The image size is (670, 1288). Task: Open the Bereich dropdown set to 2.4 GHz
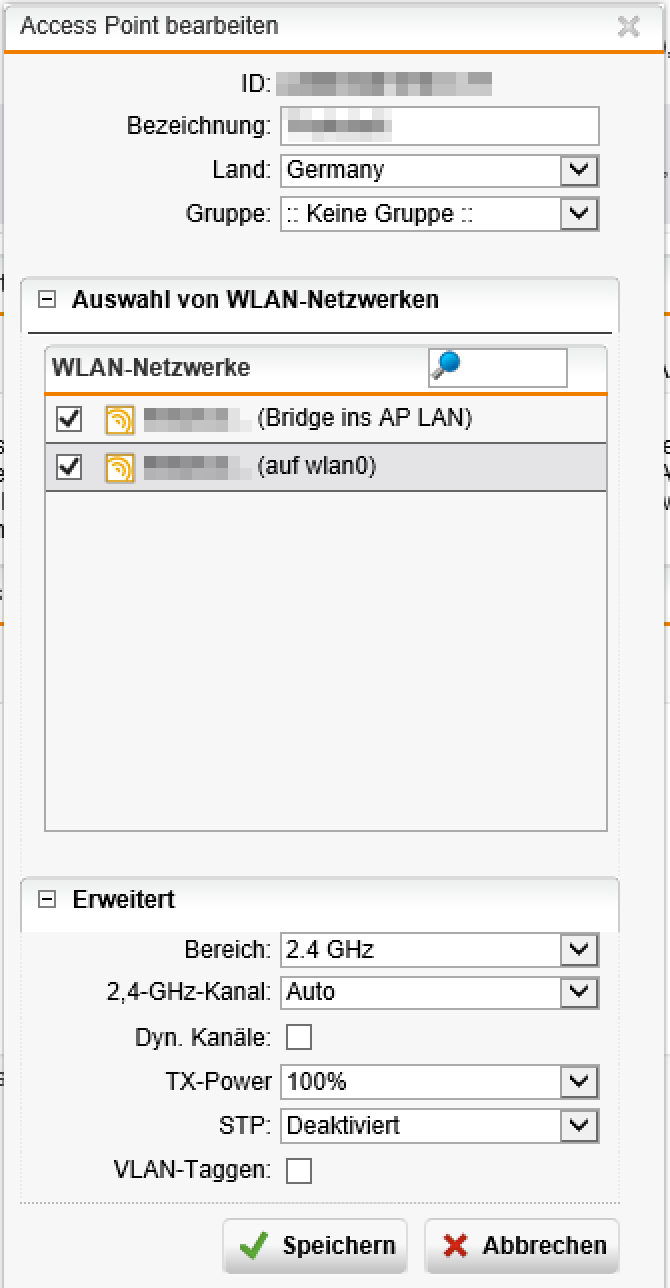[x=579, y=949]
